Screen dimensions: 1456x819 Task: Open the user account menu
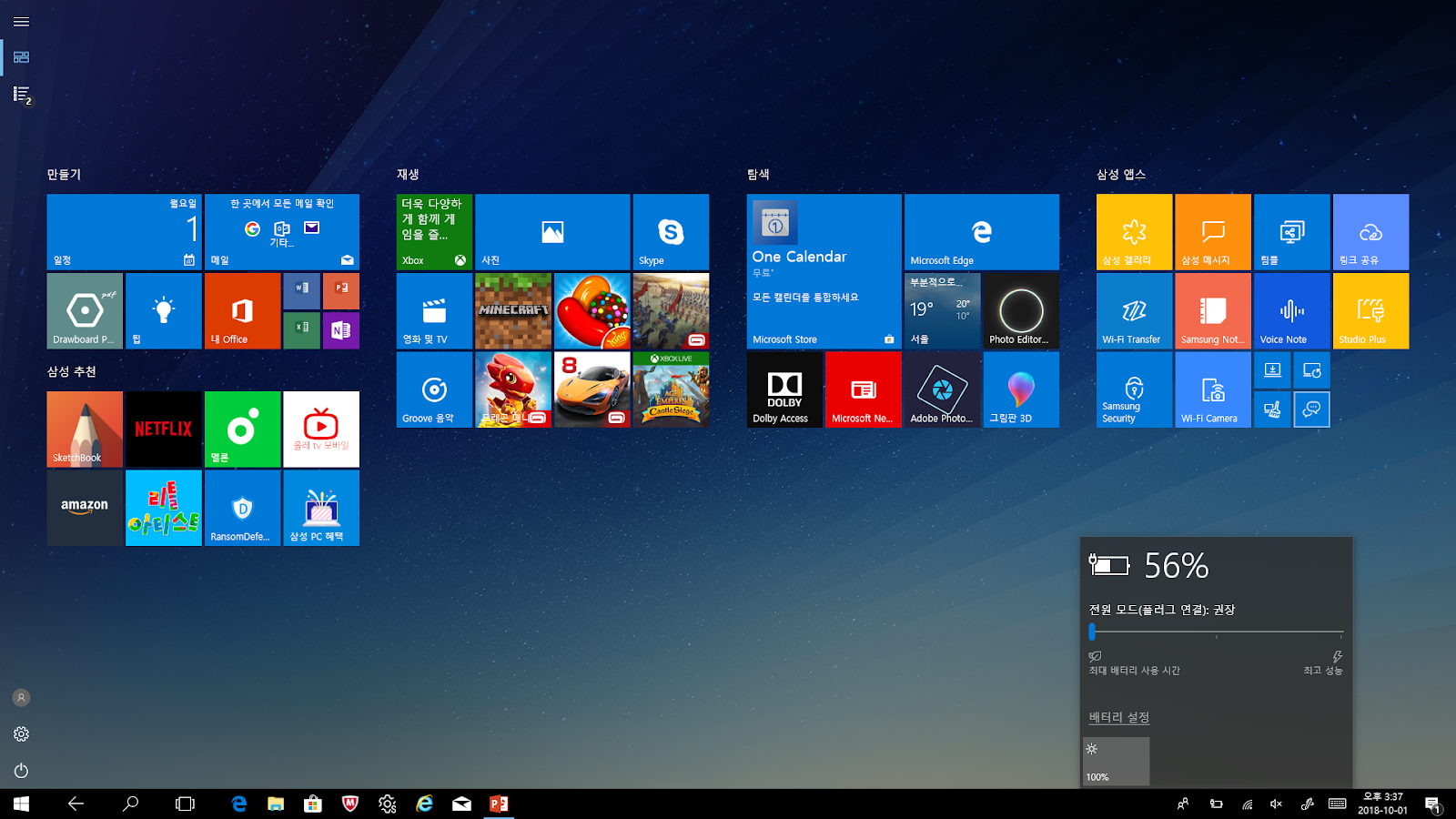click(x=21, y=698)
